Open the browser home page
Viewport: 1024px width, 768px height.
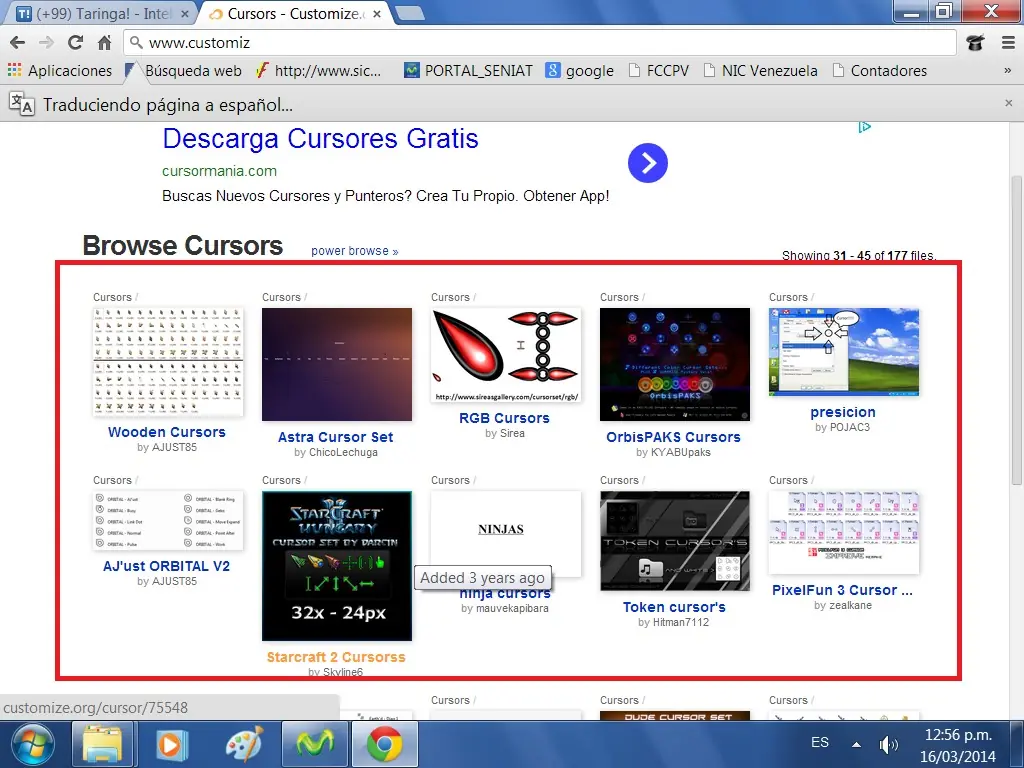[104, 43]
